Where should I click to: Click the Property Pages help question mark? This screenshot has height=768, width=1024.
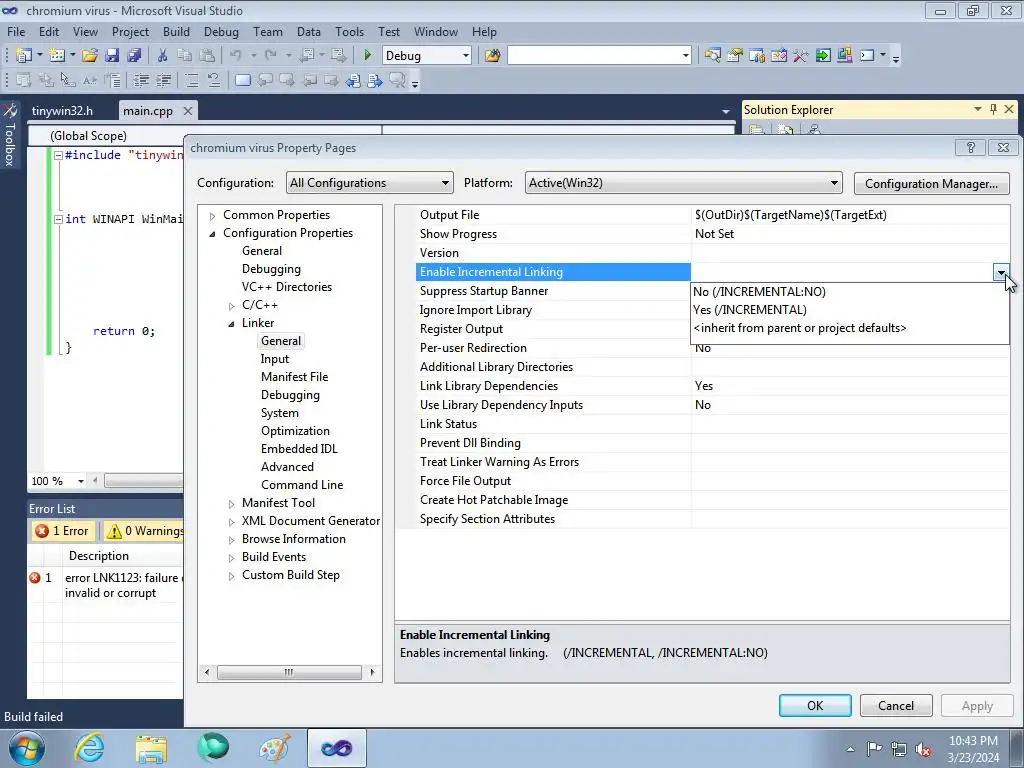pos(970,148)
